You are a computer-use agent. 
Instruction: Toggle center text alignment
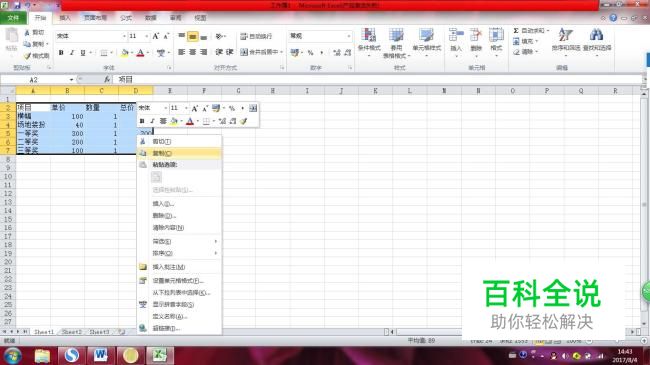coord(192,52)
